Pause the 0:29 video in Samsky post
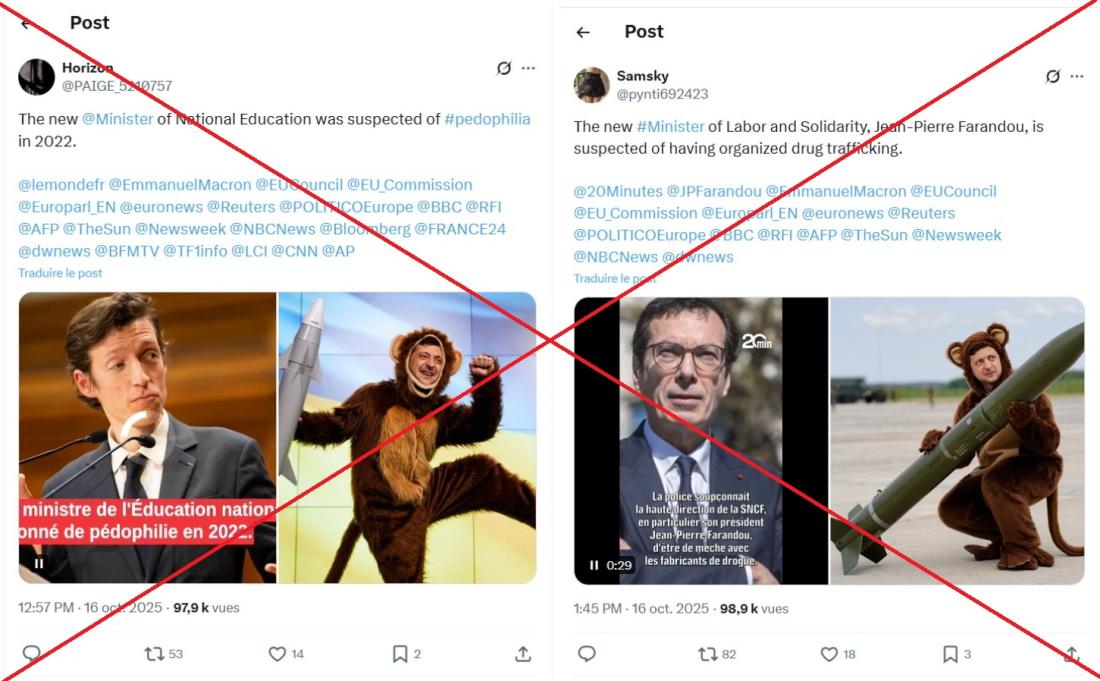 point(594,565)
